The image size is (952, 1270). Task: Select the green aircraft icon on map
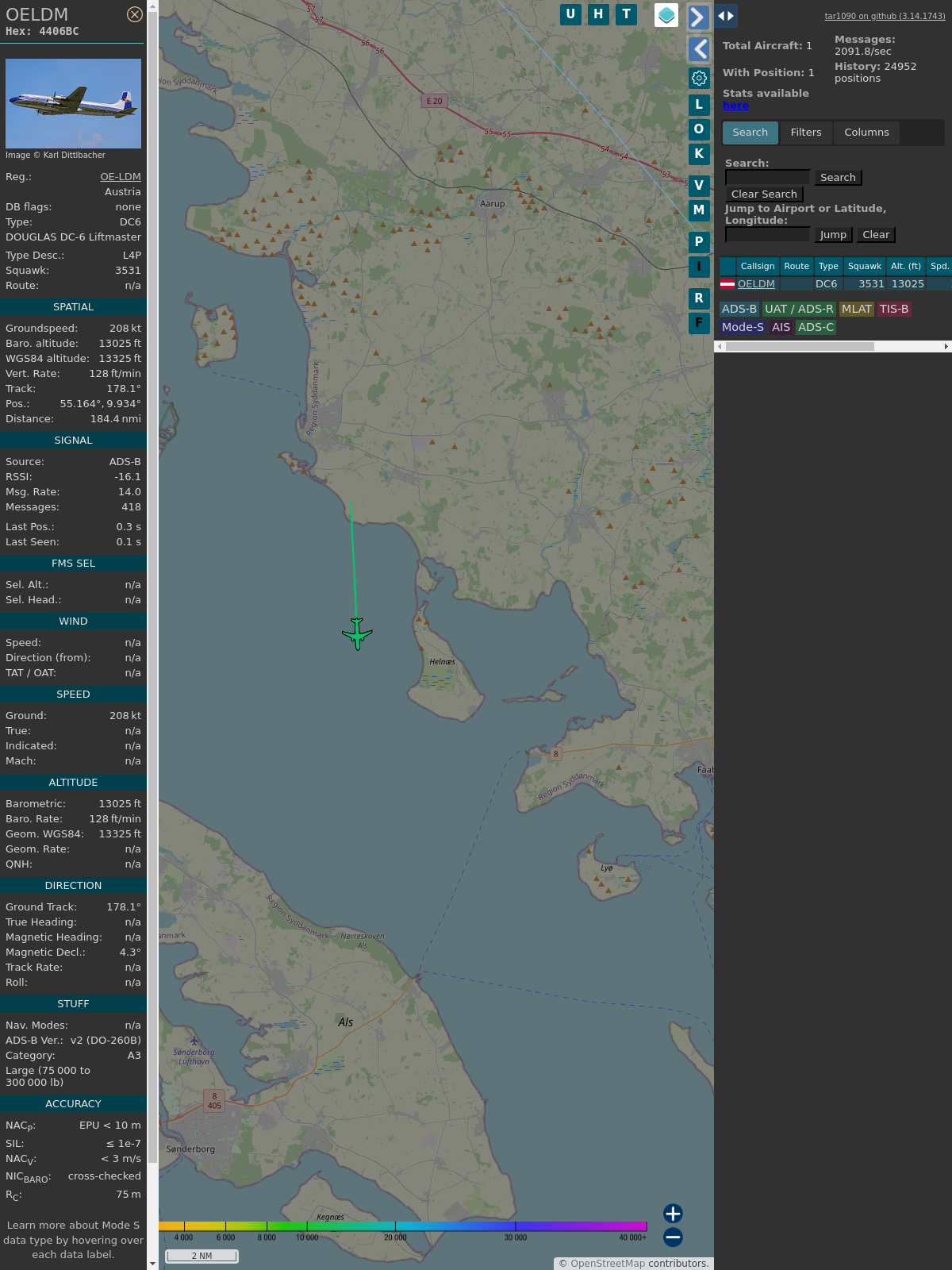click(357, 633)
